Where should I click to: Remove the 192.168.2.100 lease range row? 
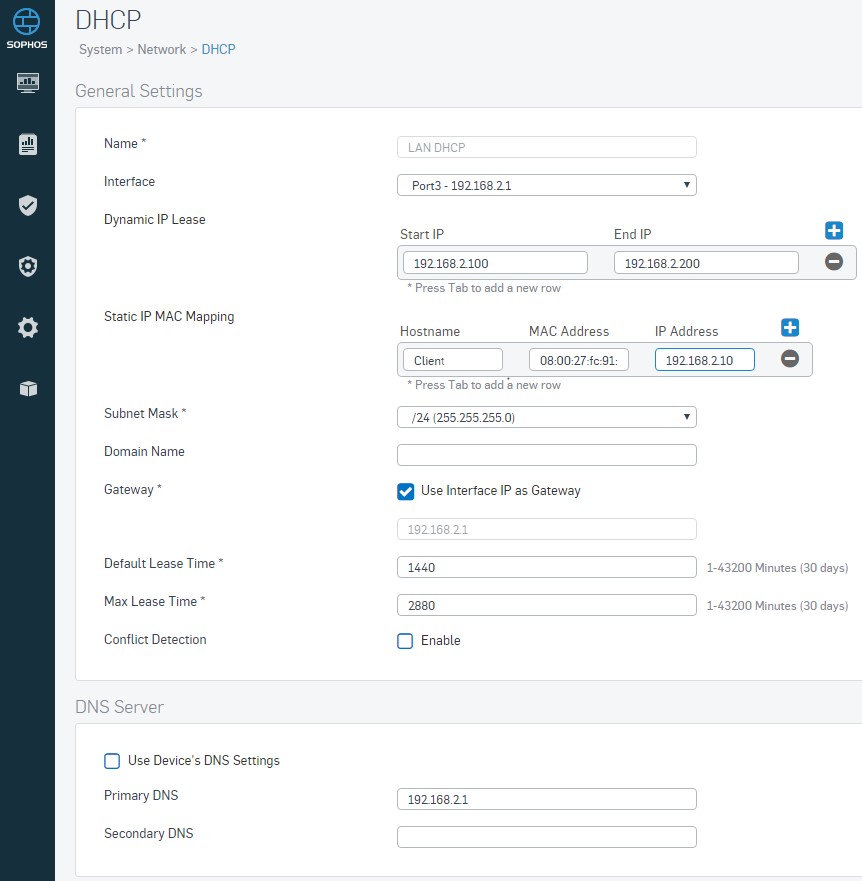click(834, 261)
